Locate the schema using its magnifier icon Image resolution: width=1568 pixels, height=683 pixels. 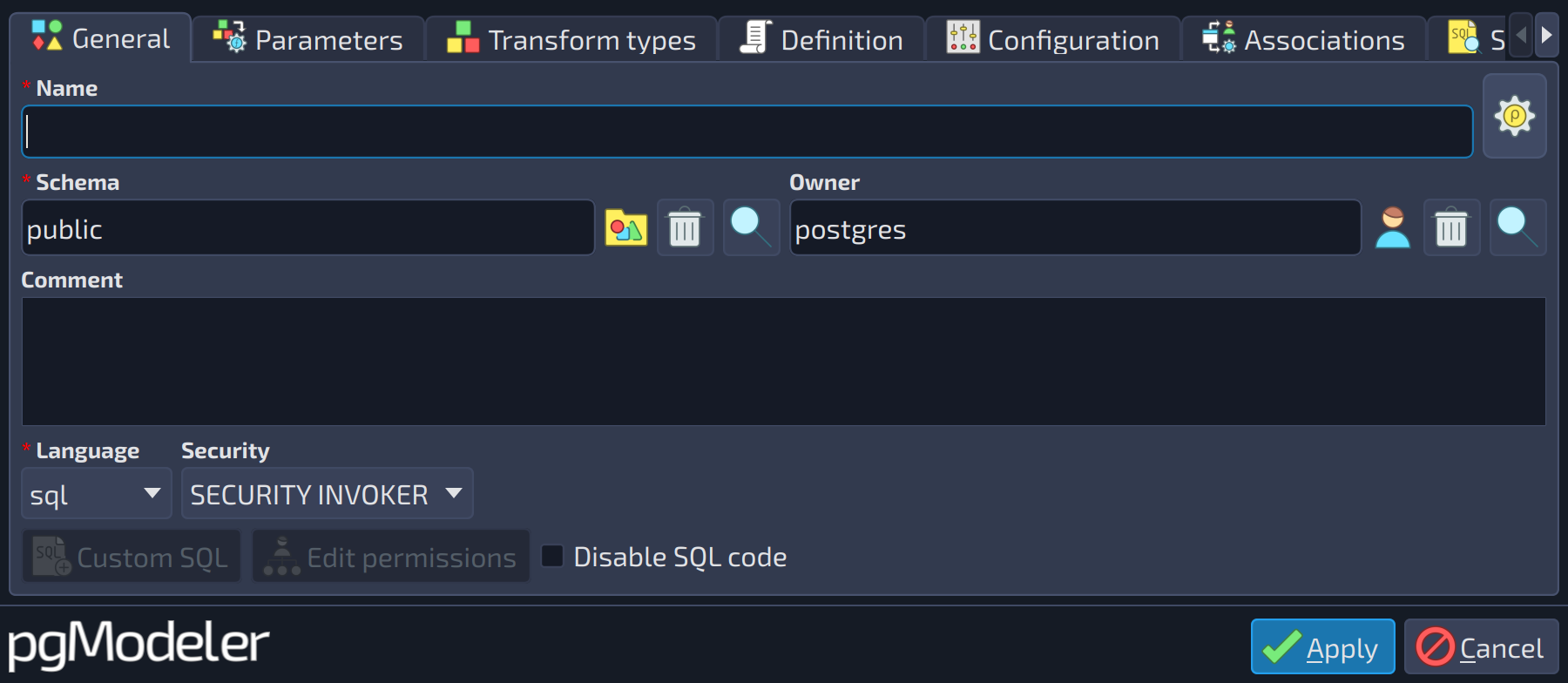point(751,228)
